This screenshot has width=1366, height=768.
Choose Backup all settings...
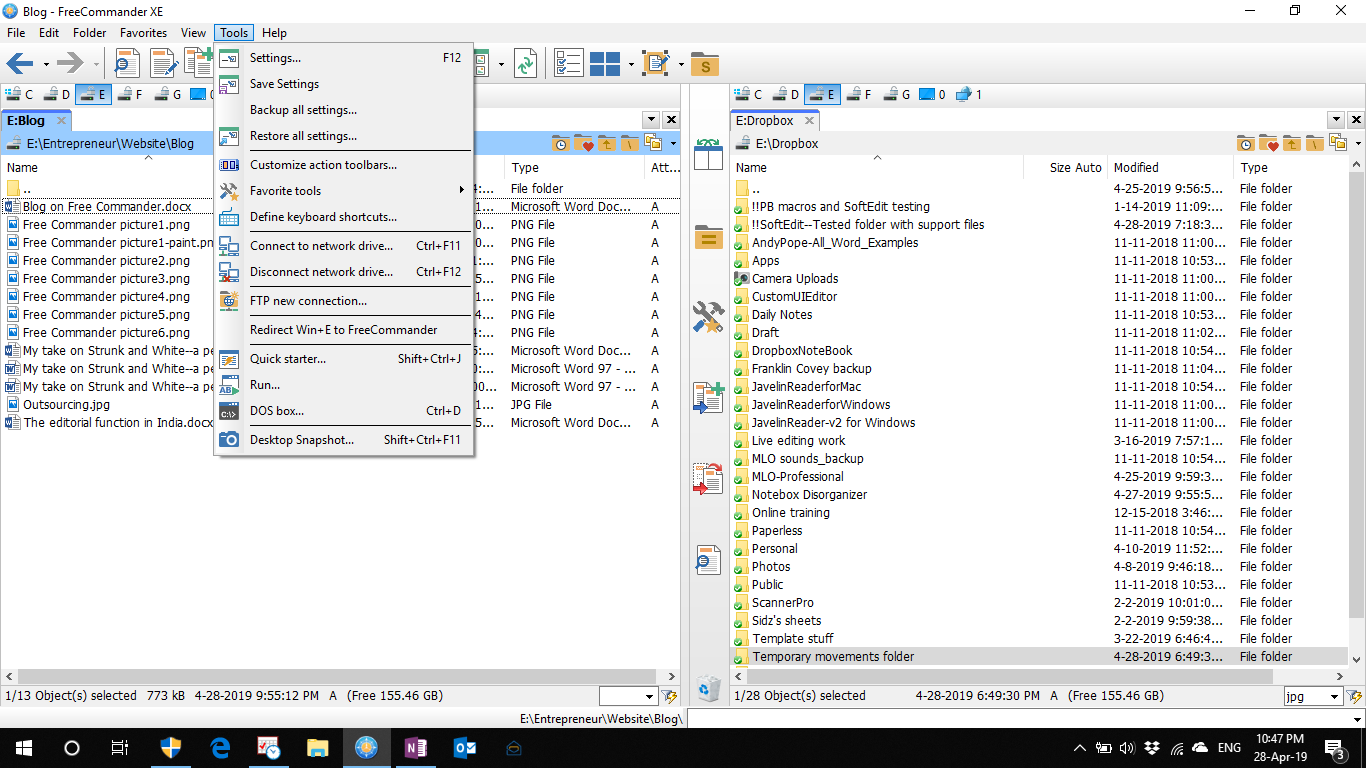pos(344,110)
